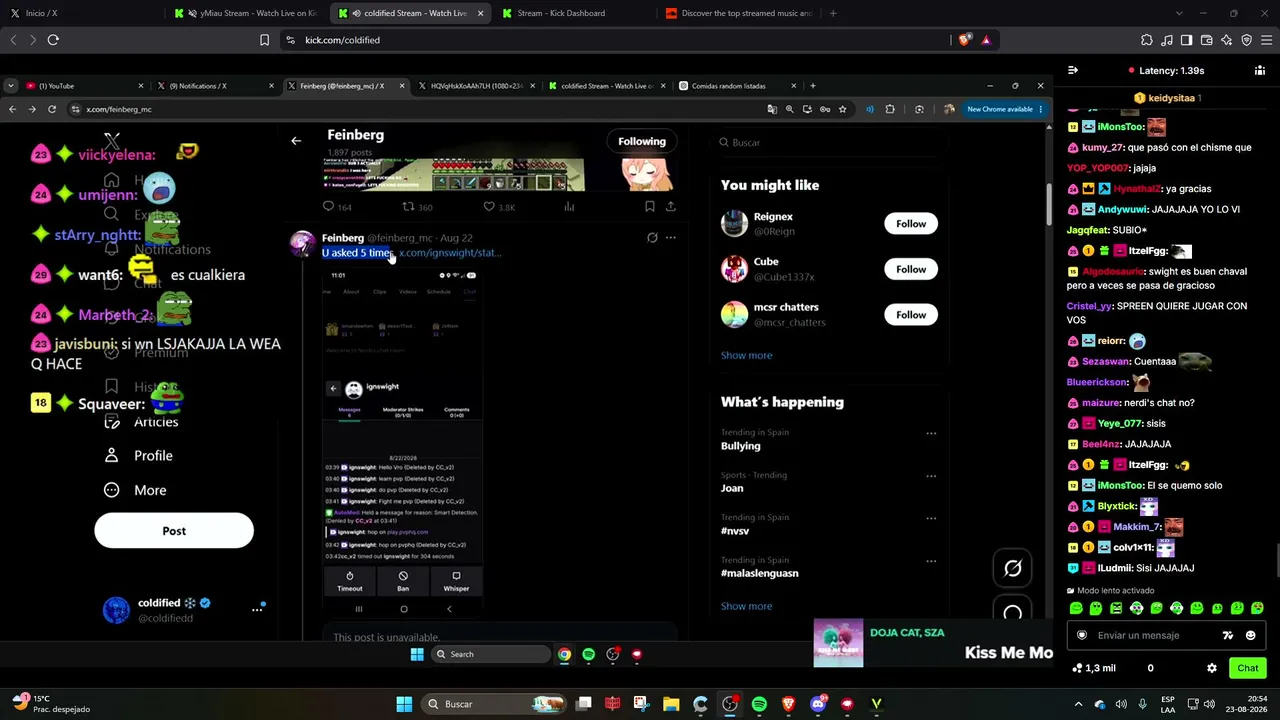Click the taskbar Buscar search box
The width and height of the screenshot is (1280, 720).
click(x=495, y=704)
